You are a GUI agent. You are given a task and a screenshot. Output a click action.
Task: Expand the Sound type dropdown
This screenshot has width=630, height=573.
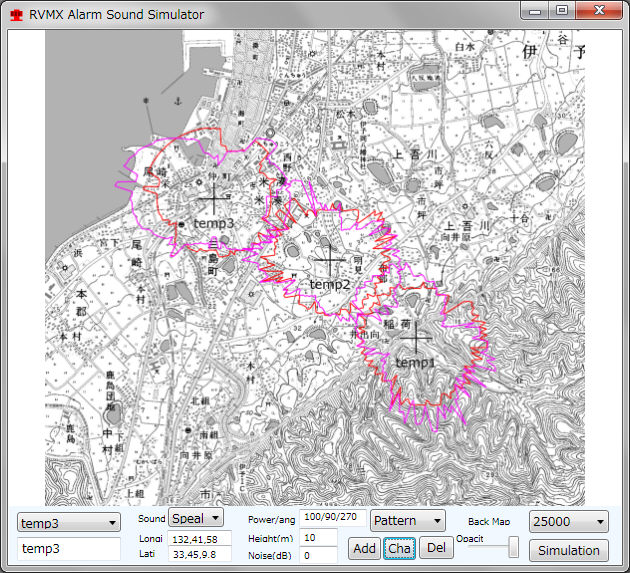click(197, 518)
